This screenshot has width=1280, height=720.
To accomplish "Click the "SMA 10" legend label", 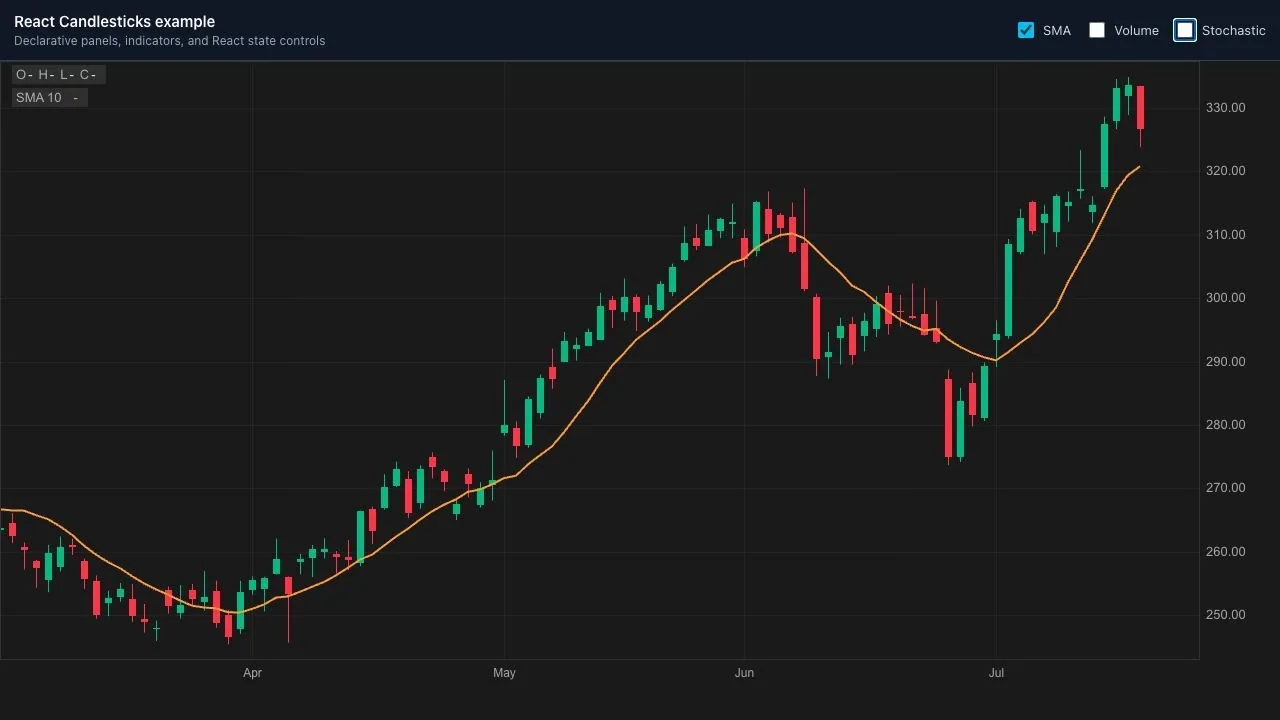I will tap(39, 98).
